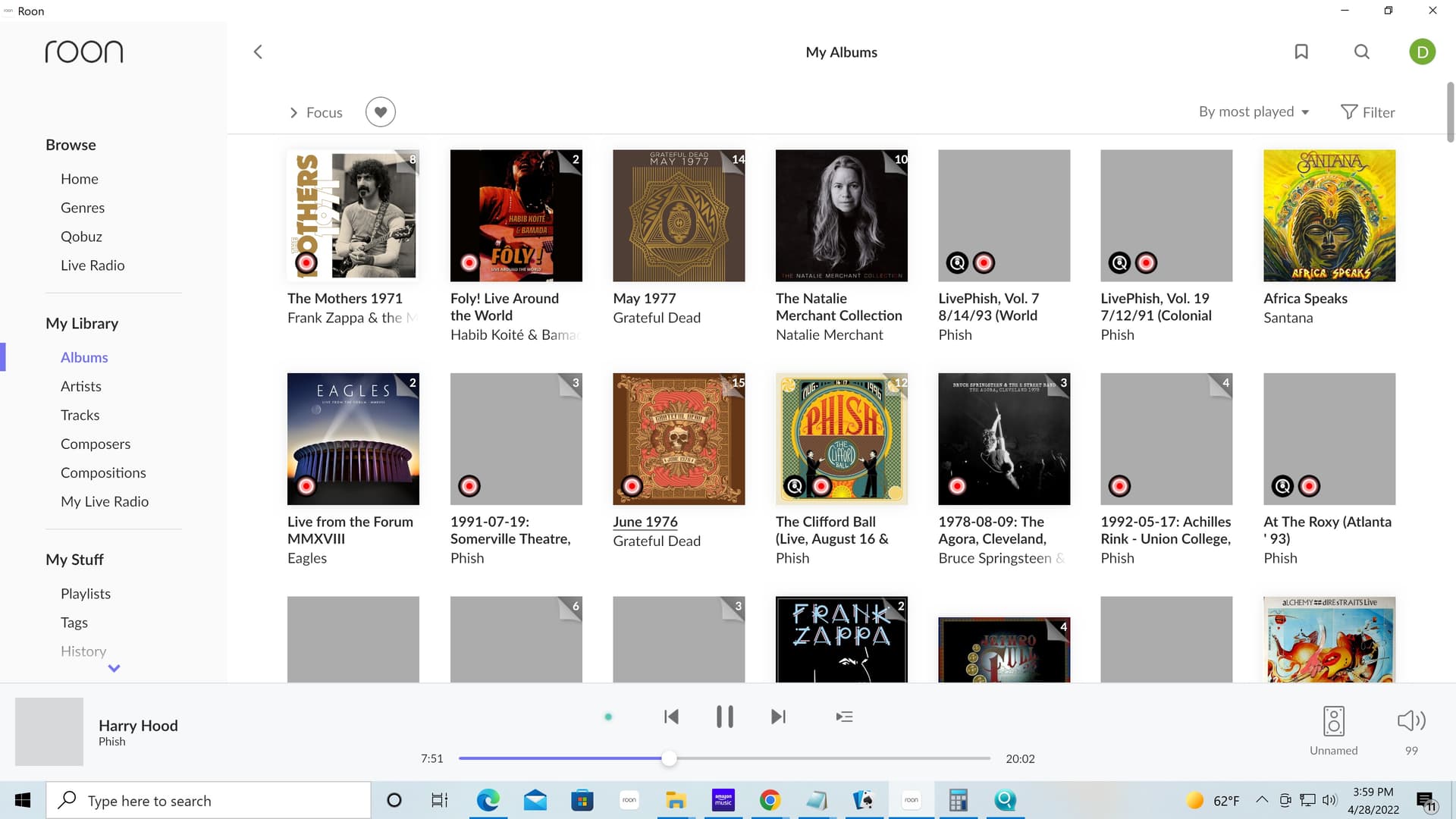Viewport: 1456px width, 819px height.
Task: Open Live Radio in Browse section
Action: (93, 265)
